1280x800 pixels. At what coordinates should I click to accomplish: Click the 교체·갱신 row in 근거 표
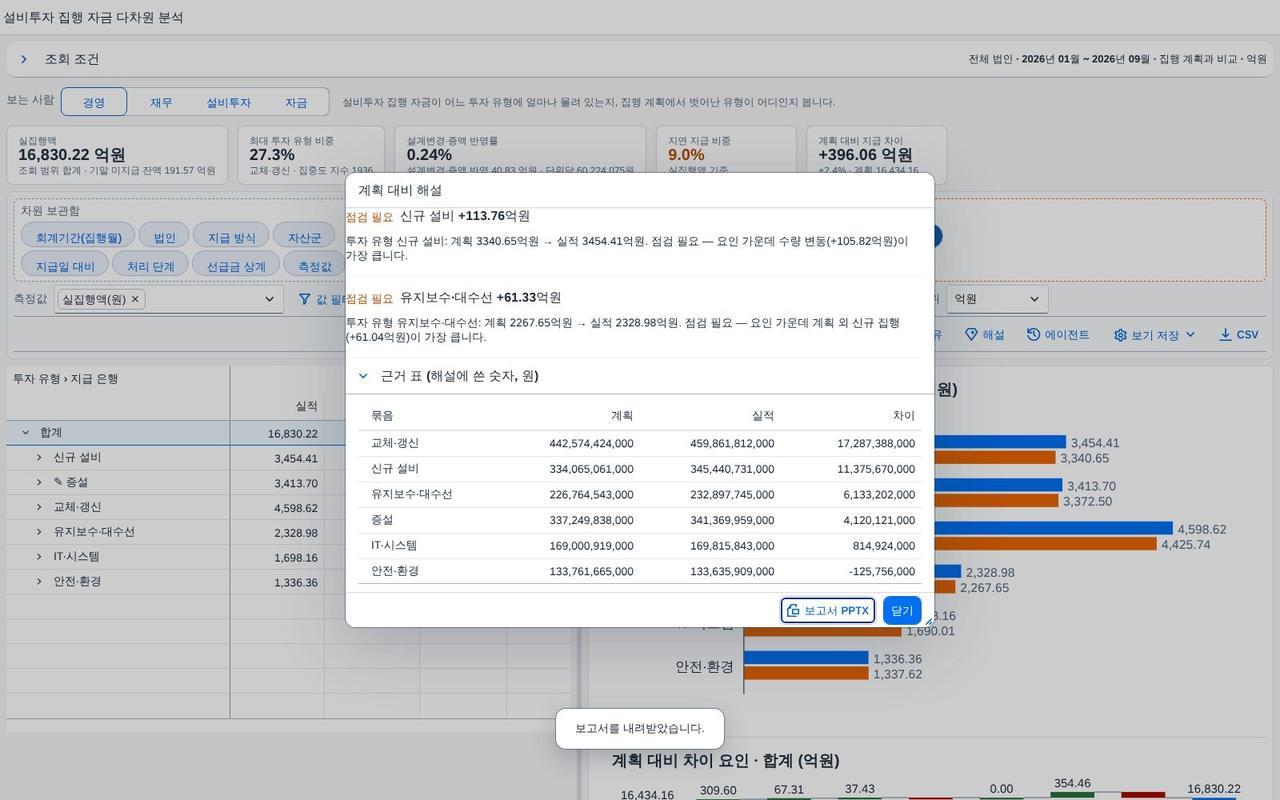(640, 443)
